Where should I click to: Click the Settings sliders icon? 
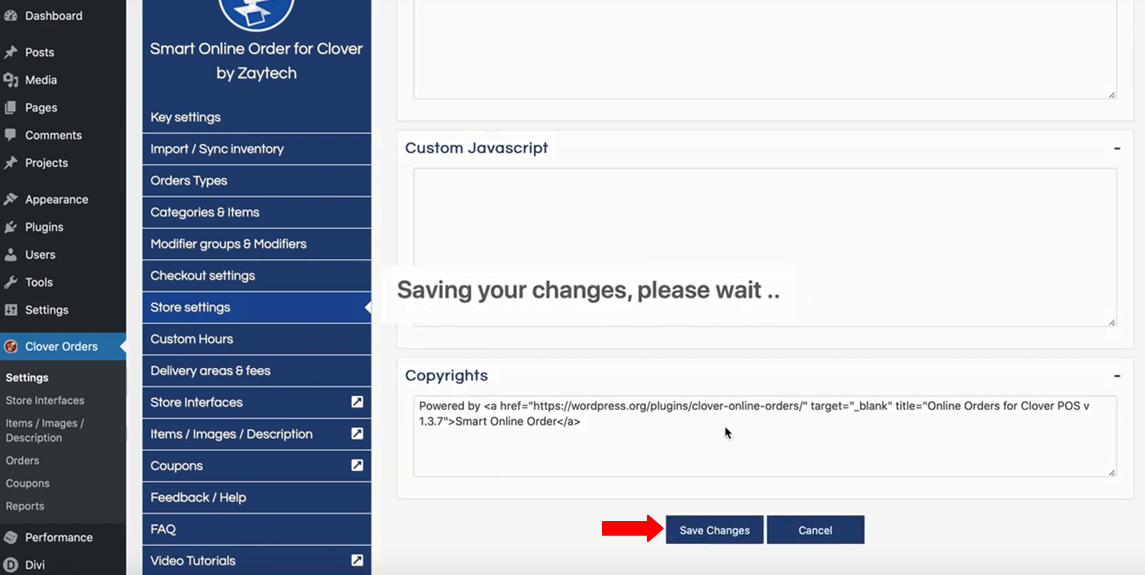(x=10, y=310)
